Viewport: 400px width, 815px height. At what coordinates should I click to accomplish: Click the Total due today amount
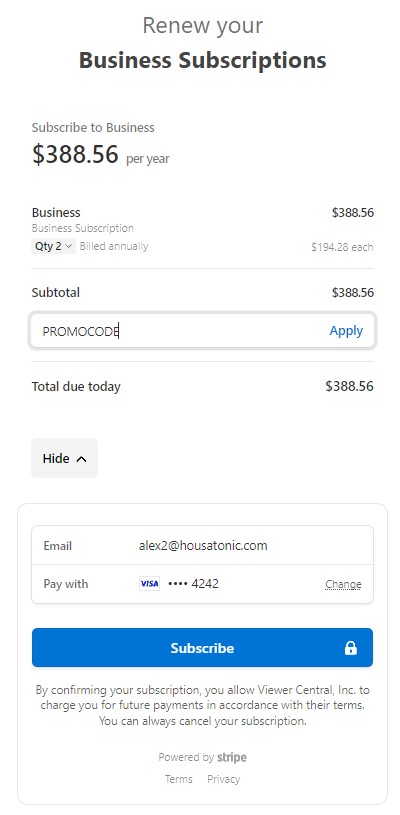point(349,386)
